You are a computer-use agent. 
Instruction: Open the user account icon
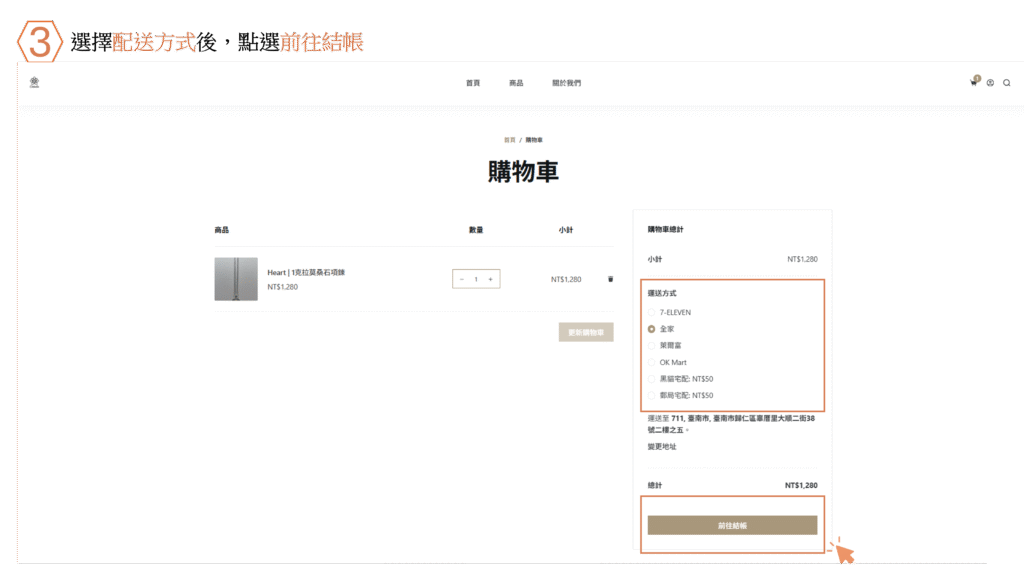(990, 83)
